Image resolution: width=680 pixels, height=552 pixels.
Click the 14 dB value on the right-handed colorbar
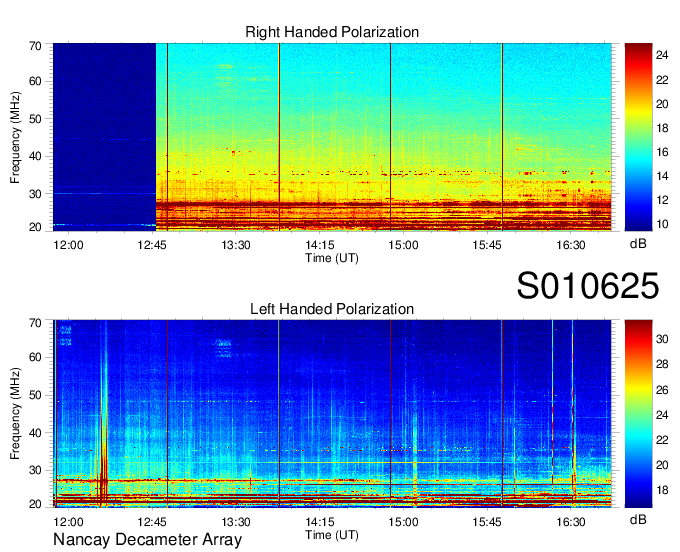[x=662, y=176]
